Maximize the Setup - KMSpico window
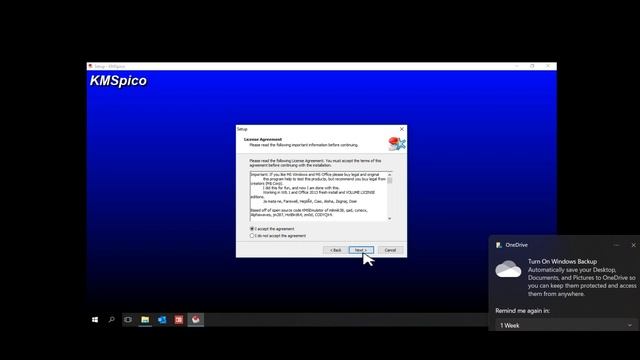640x360 pixels. click(532, 66)
